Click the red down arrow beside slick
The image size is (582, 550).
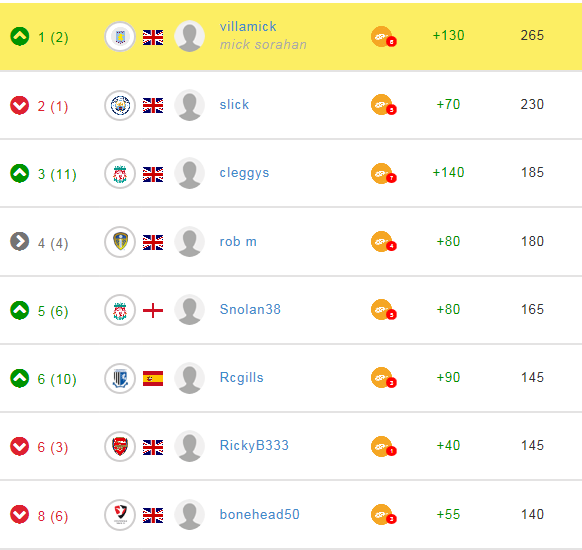tap(20, 105)
